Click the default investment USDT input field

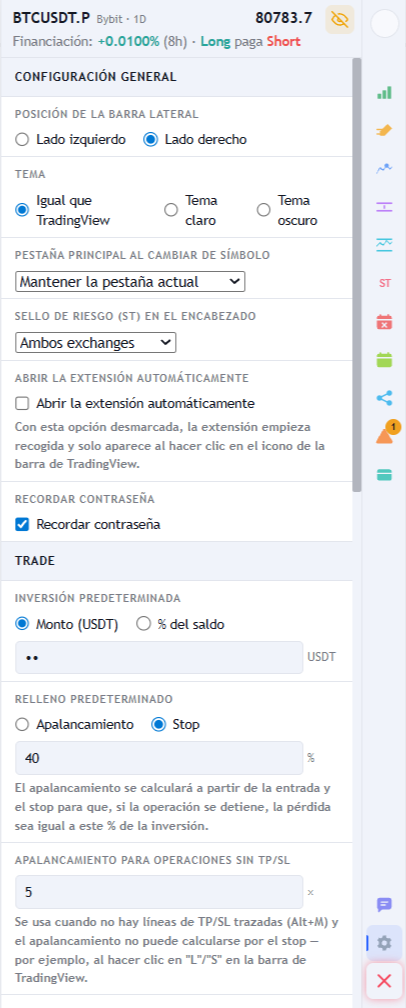tap(159, 658)
